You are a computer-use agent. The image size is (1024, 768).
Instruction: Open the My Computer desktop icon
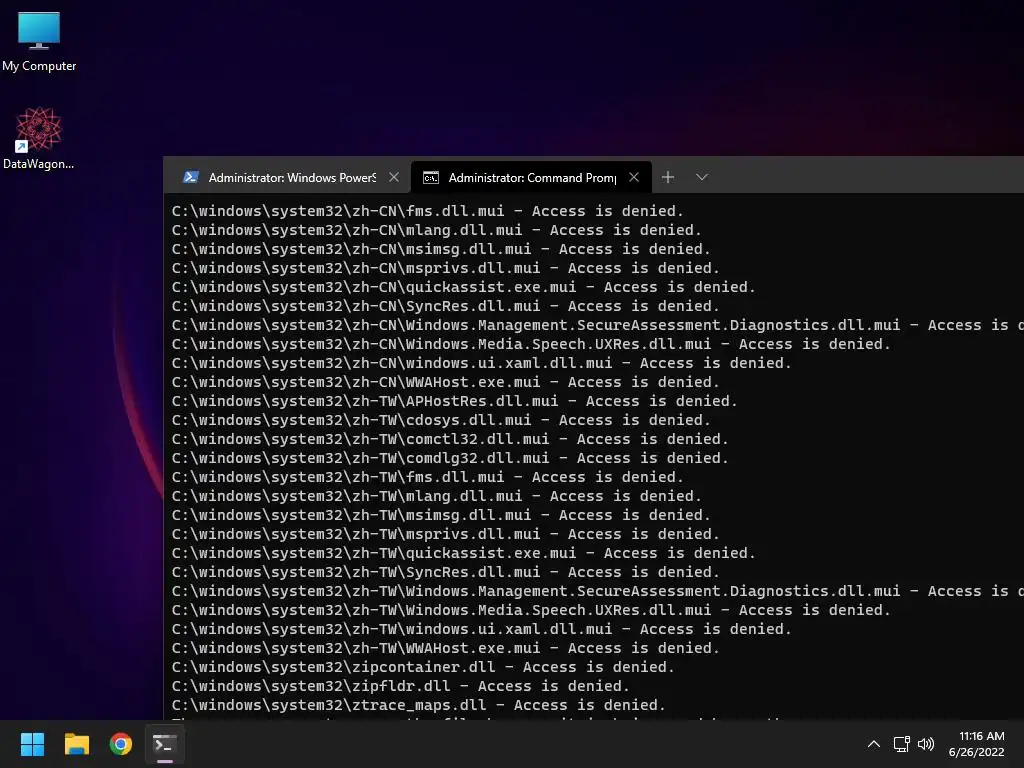tap(39, 41)
